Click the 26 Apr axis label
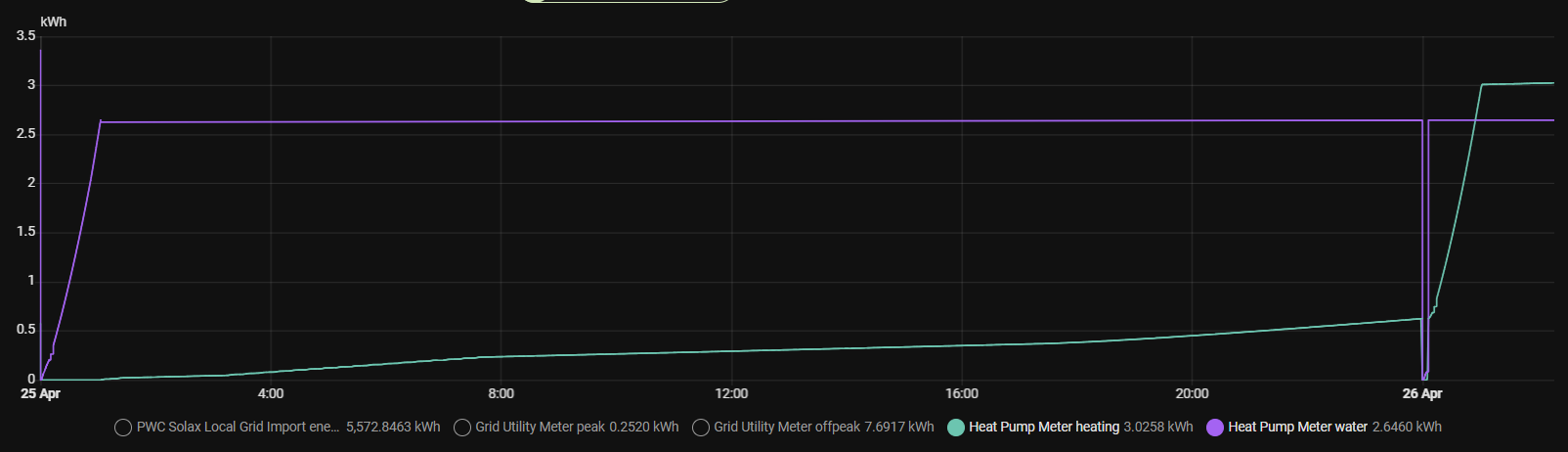 point(1422,394)
